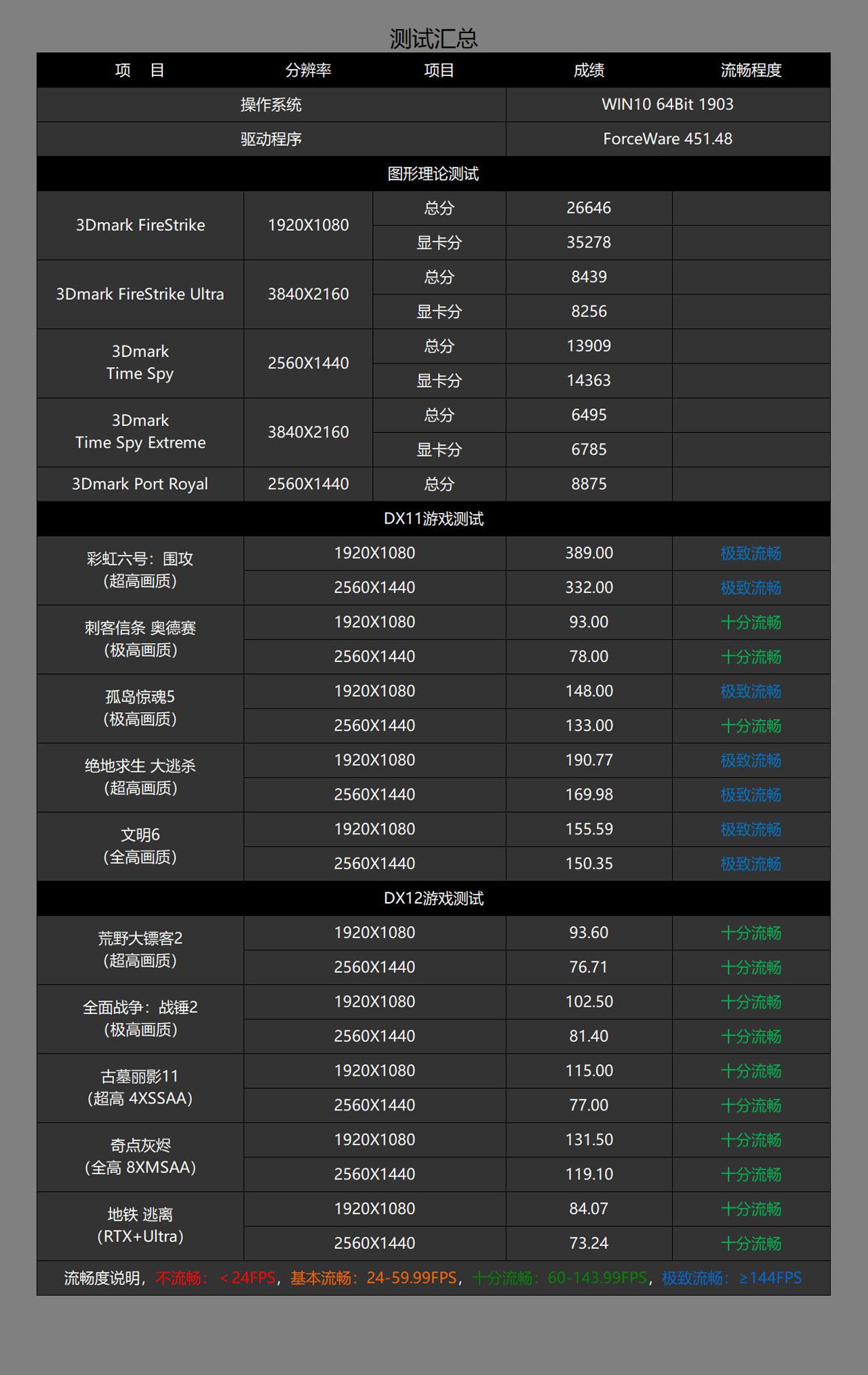
Task: Click the score 13909
Action: pyautogui.click(x=589, y=346)
